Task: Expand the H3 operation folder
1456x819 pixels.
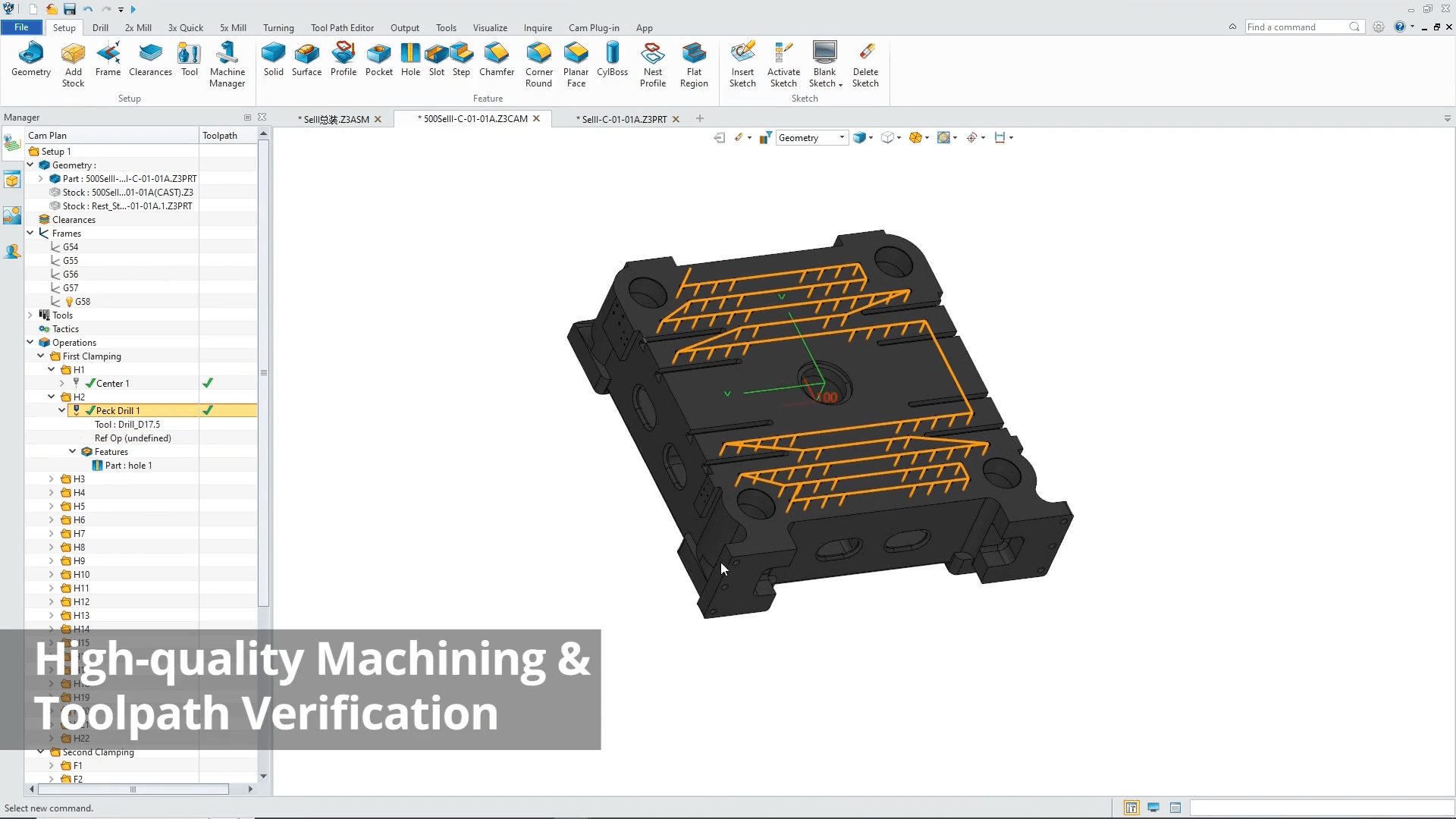Action: [52, 479]
